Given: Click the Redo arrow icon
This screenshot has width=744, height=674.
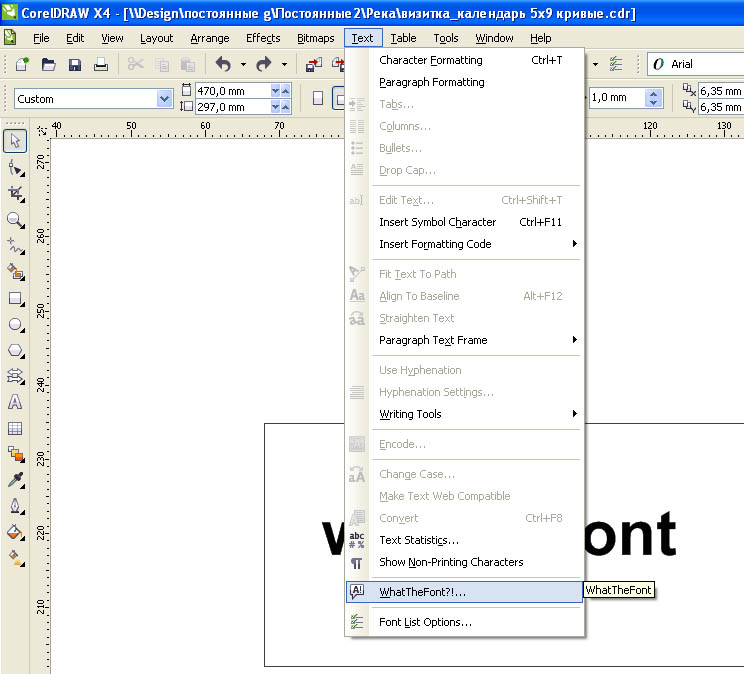Looking at the screenshot, I should click(x=263, y=64).
